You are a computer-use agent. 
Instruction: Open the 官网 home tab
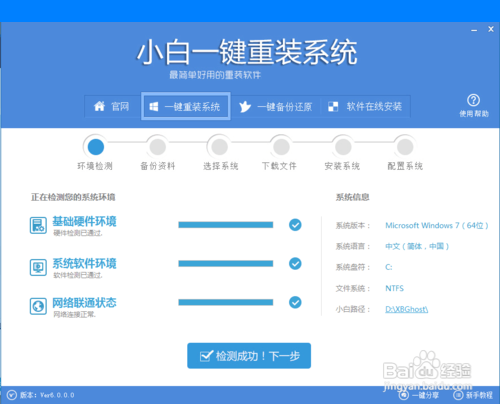[x=113, y=107]
